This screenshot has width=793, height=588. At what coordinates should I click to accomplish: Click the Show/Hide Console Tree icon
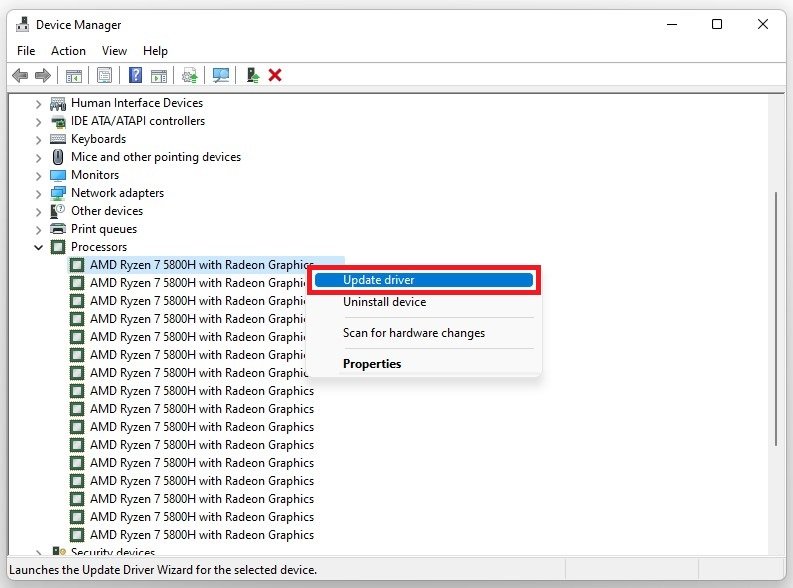click(x=73, y=75)
